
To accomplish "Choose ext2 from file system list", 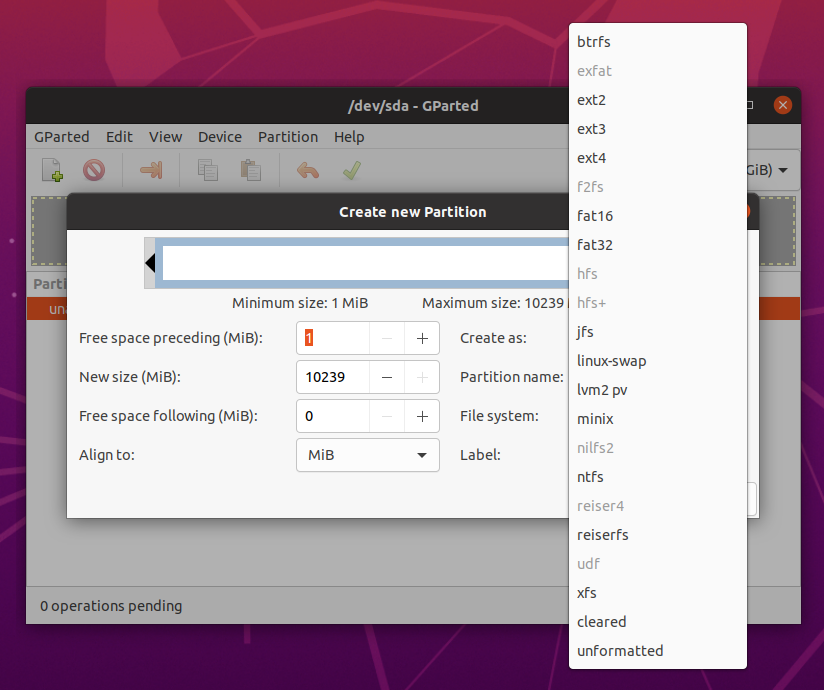I will [x=657, y=100].
